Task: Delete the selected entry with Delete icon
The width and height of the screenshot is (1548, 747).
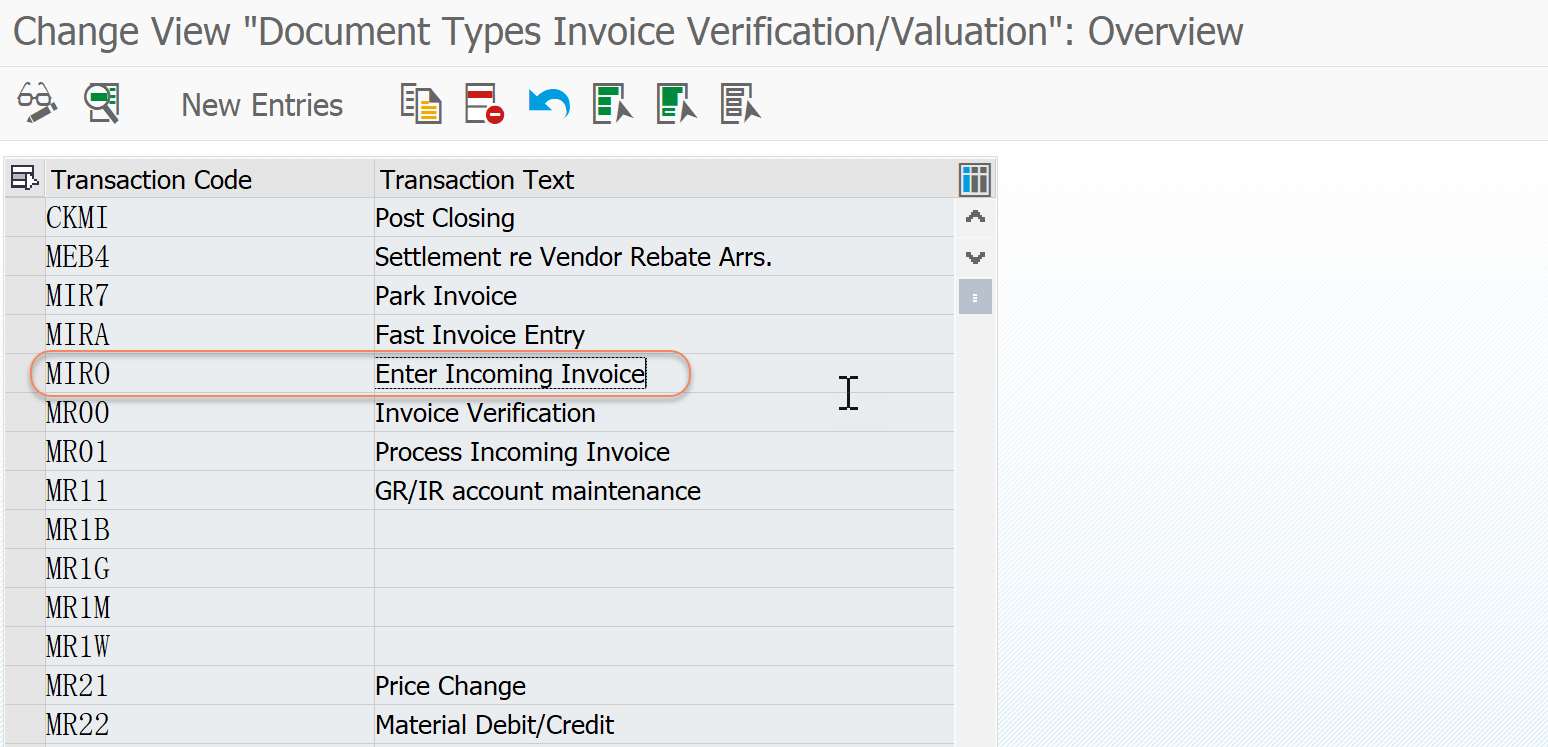Action: coord(484,103)
